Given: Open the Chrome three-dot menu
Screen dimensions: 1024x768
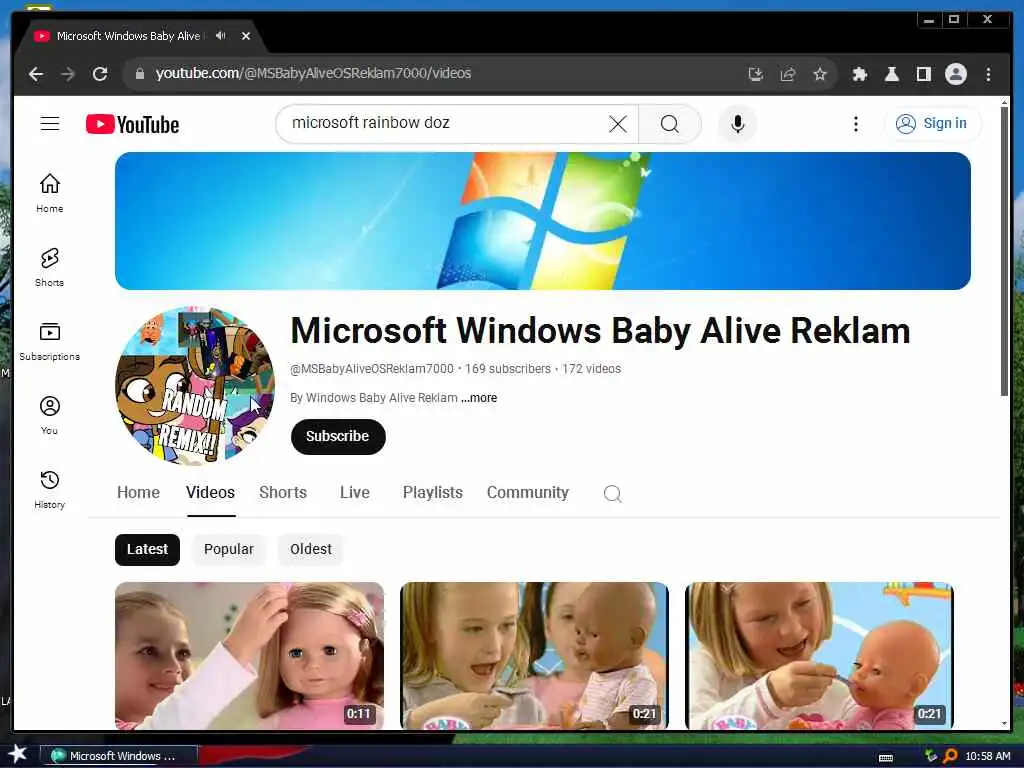Looking at the screenshot, I should (x=988, y=74).
